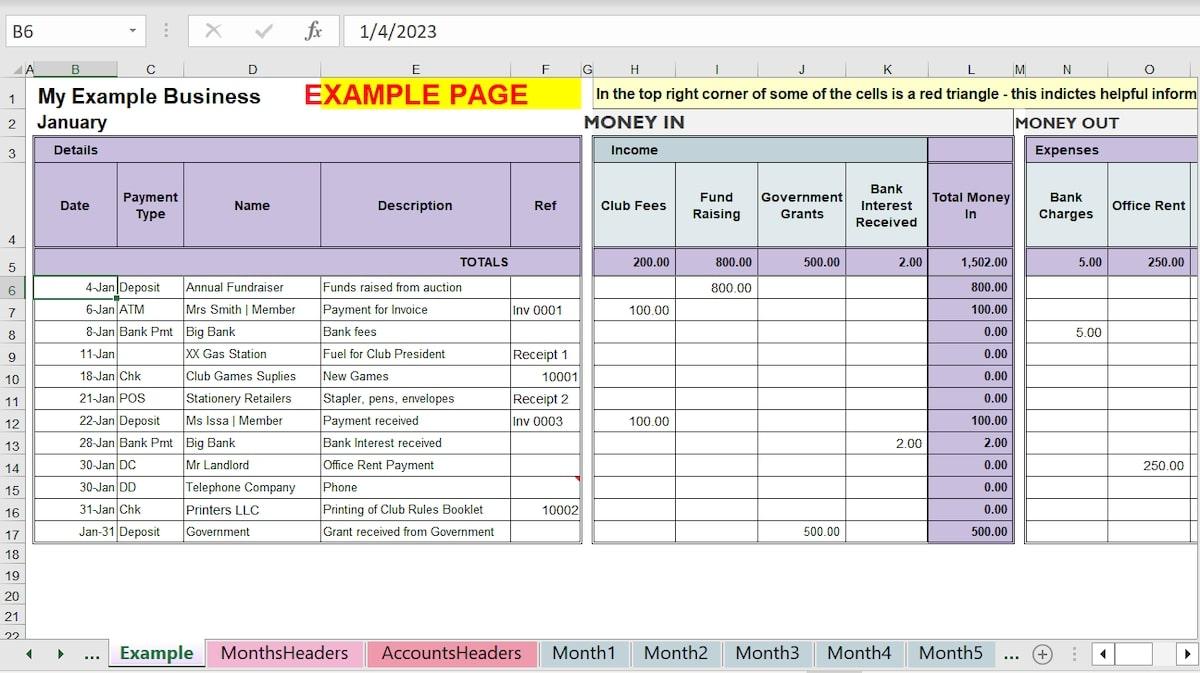Screen dimensions: 1200x673
Task: Select the Month5 sheet tab
Action: pos(950,653)
